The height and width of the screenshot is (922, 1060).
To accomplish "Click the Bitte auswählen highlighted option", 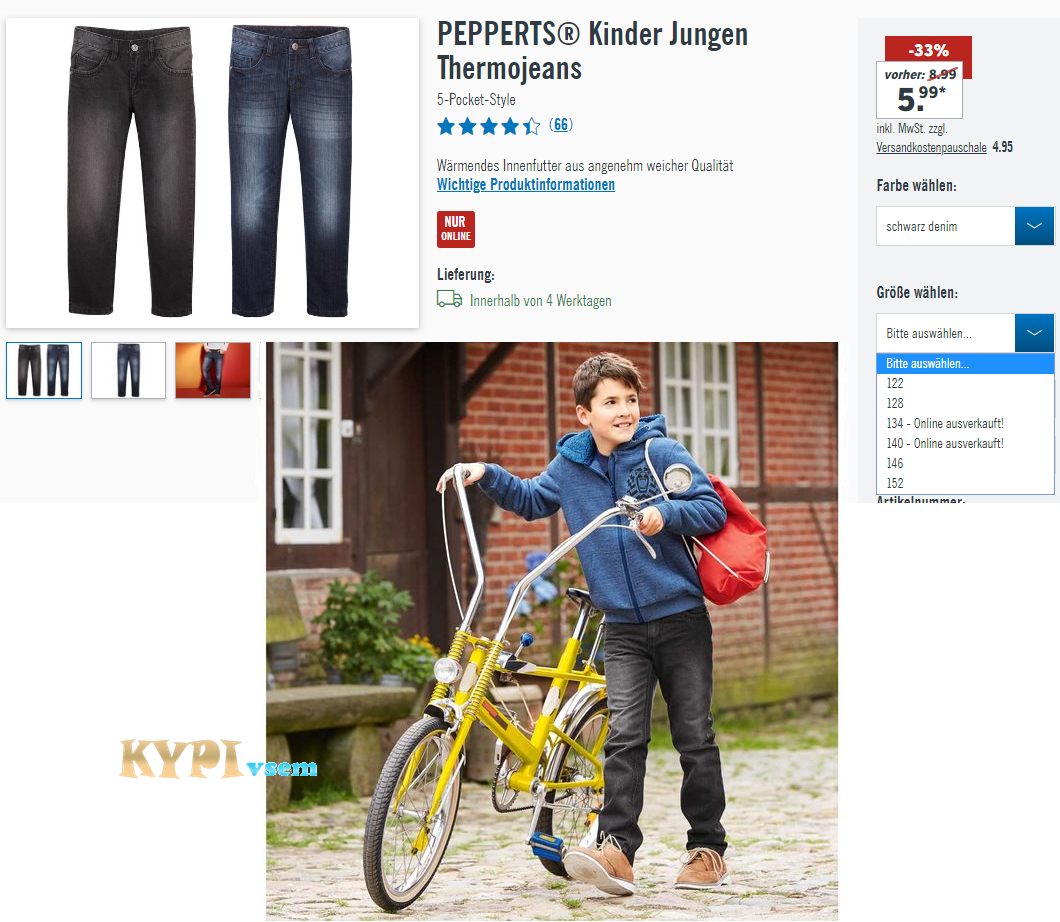I will coord(965,364).
